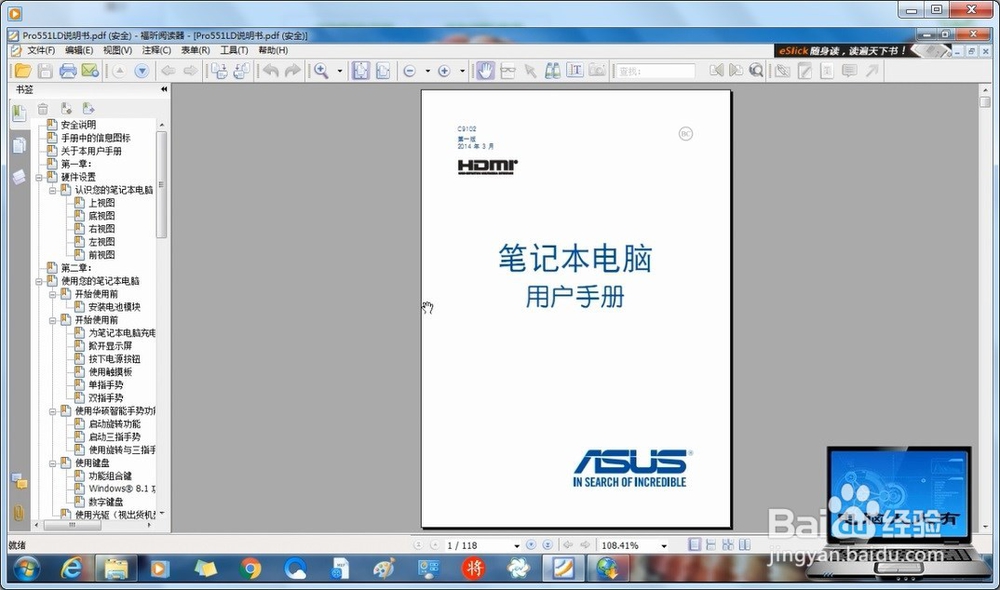Click the document vertical scrollbar thumb

(x=985, y=102)
